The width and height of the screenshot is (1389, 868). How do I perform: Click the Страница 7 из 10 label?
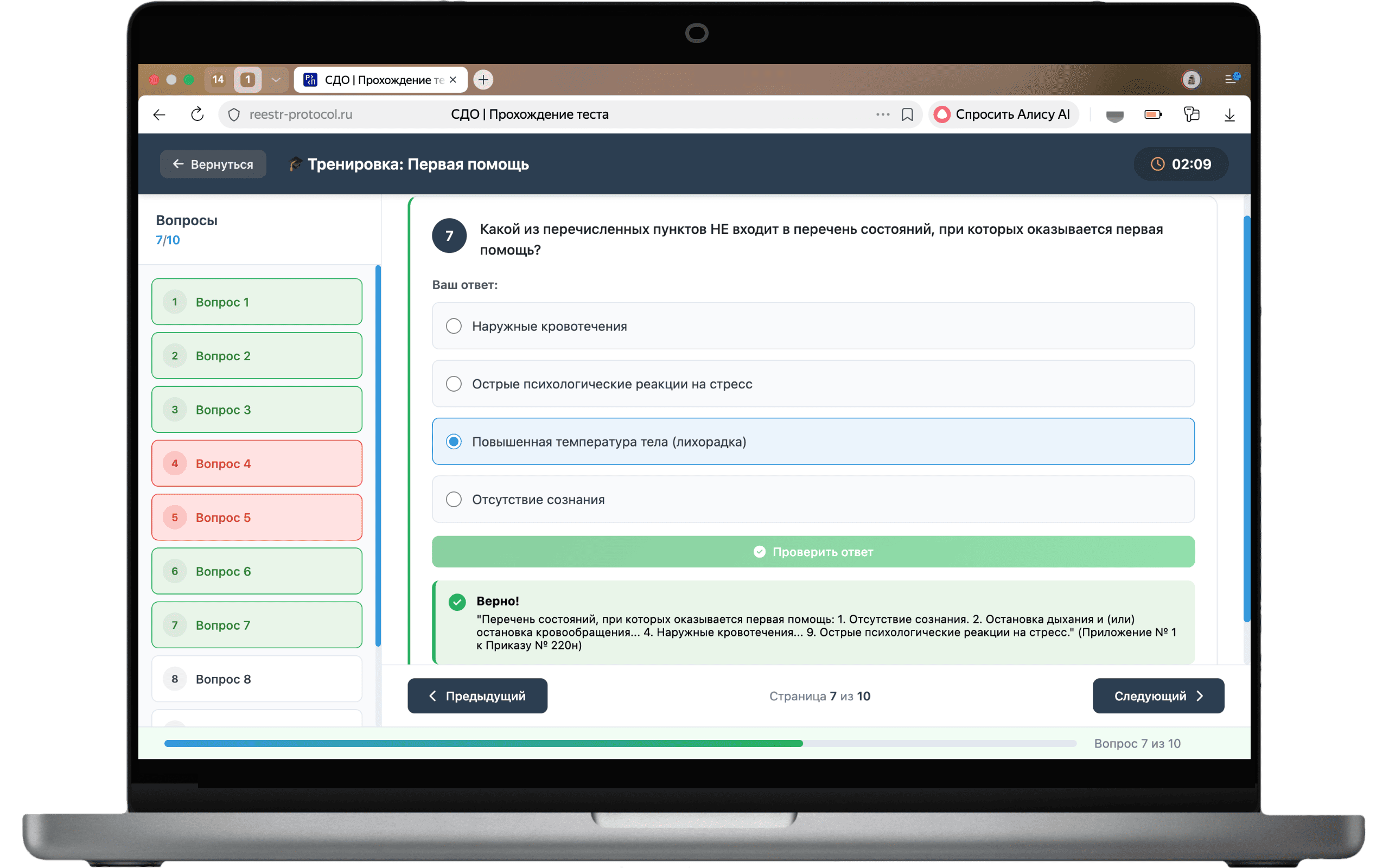819,697
